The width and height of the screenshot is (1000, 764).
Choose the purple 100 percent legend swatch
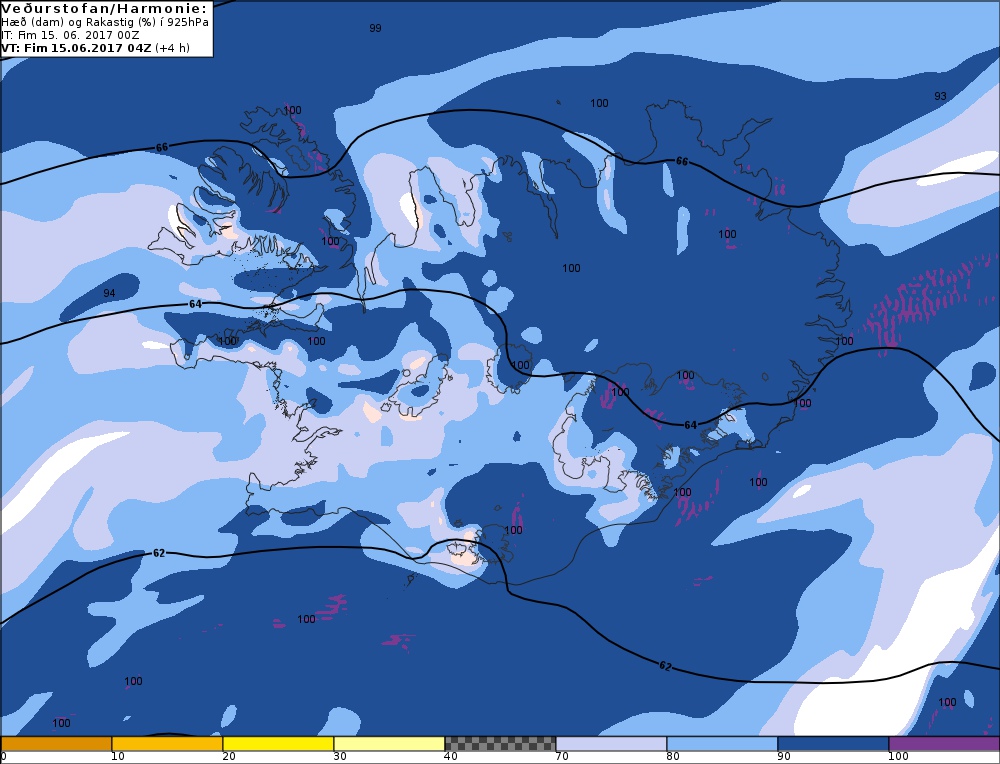pyautogui.click(x=944, y=744)
